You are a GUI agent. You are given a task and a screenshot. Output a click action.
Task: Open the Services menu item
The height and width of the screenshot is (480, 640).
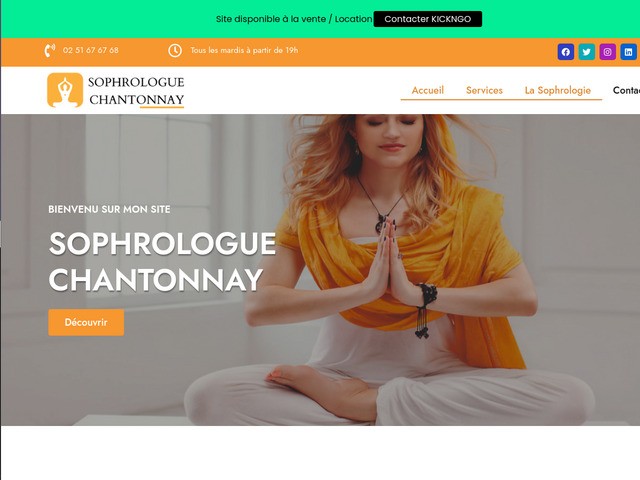[484, 90]
